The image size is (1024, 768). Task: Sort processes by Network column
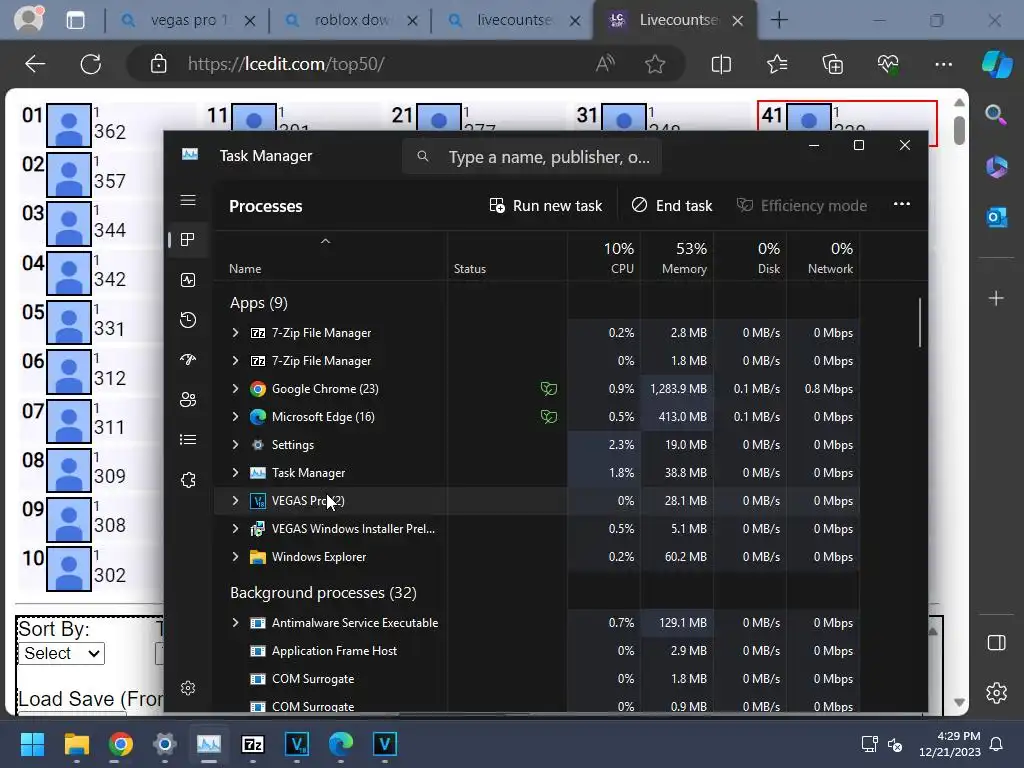coord(823,258)
